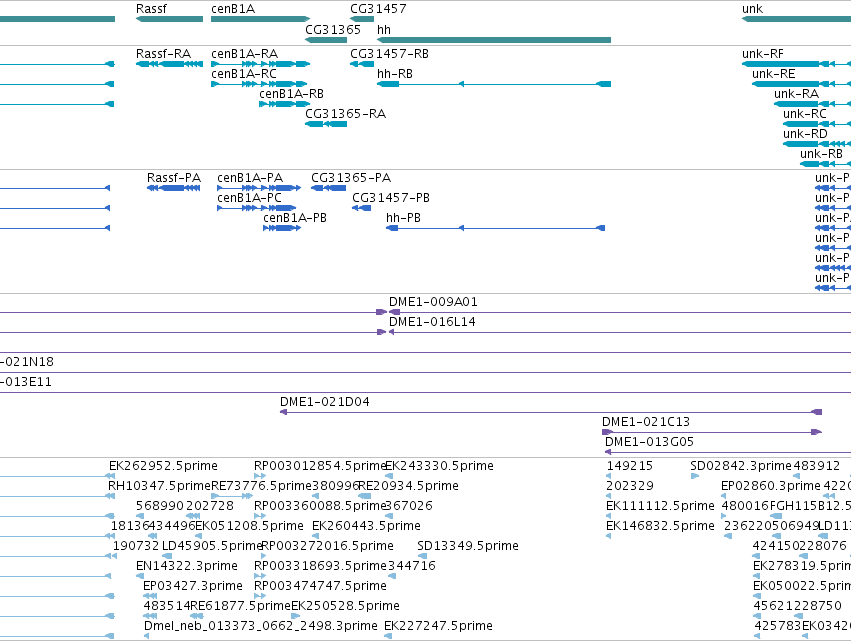Select the unk gene label

[752, 9]
